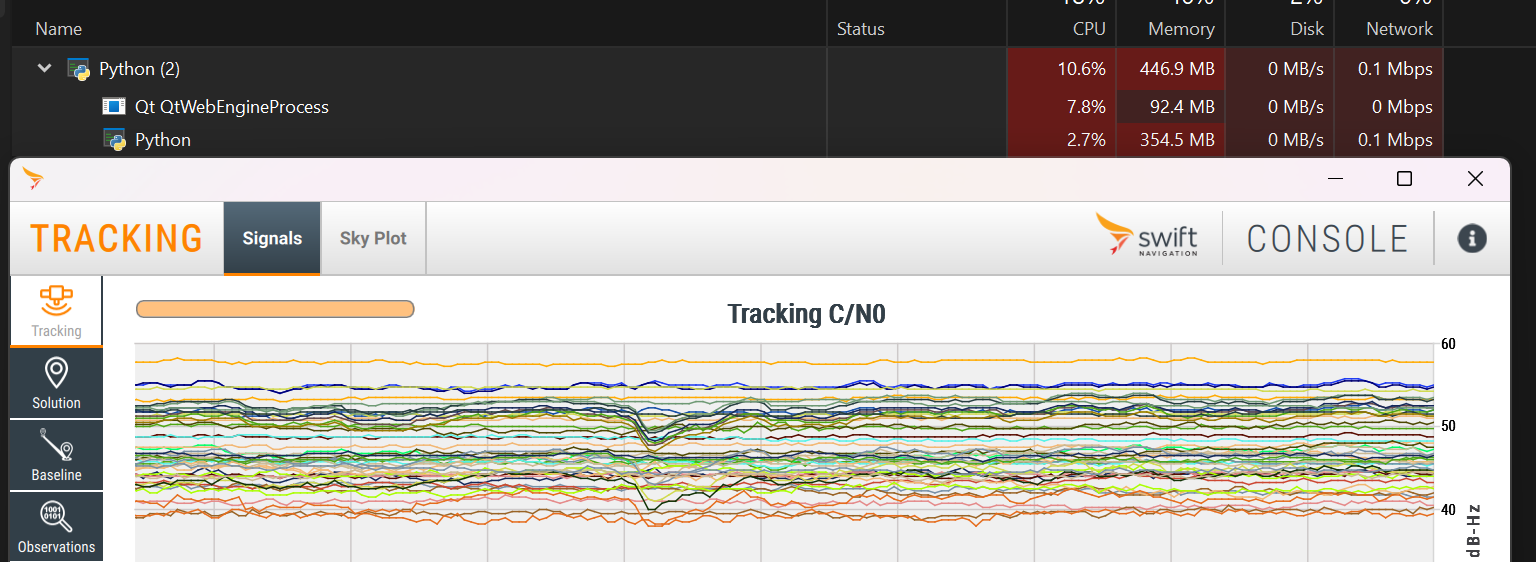Viewport: 1536px width, 562px height.
Task: Open the Solution sidebar panel
Action: (56, 383)
